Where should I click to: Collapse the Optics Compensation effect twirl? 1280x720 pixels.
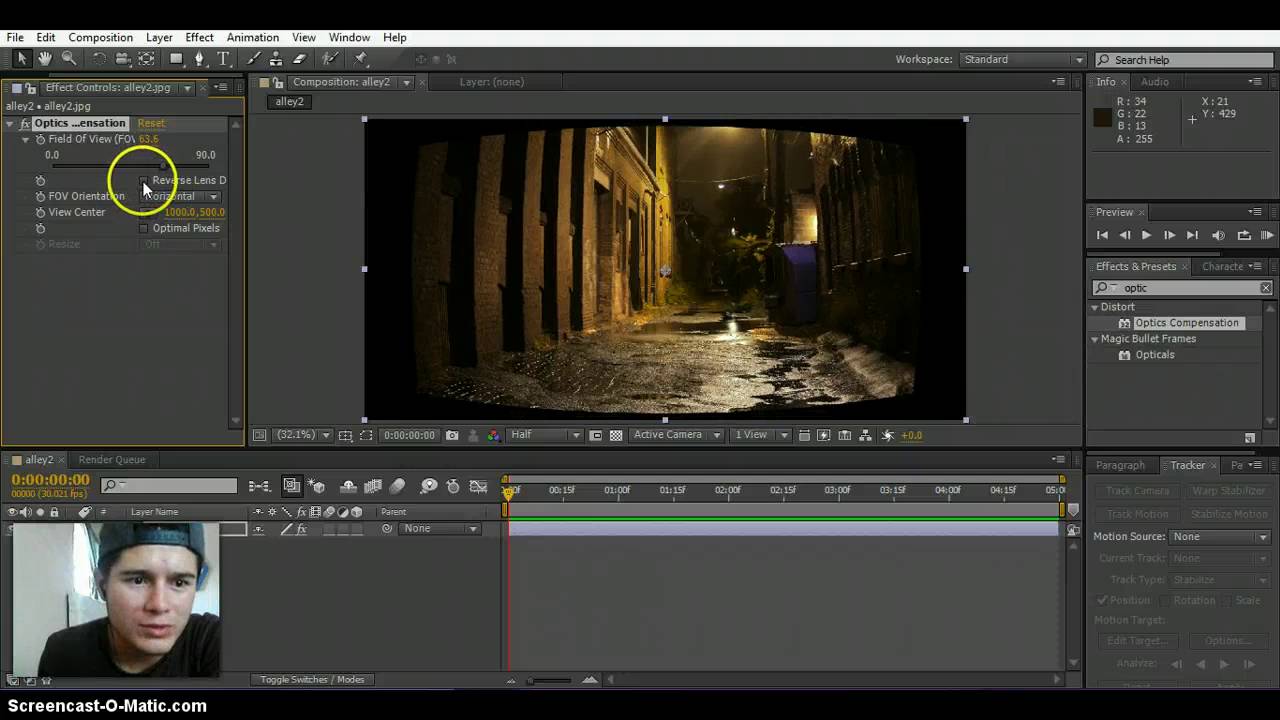(10, 123)
